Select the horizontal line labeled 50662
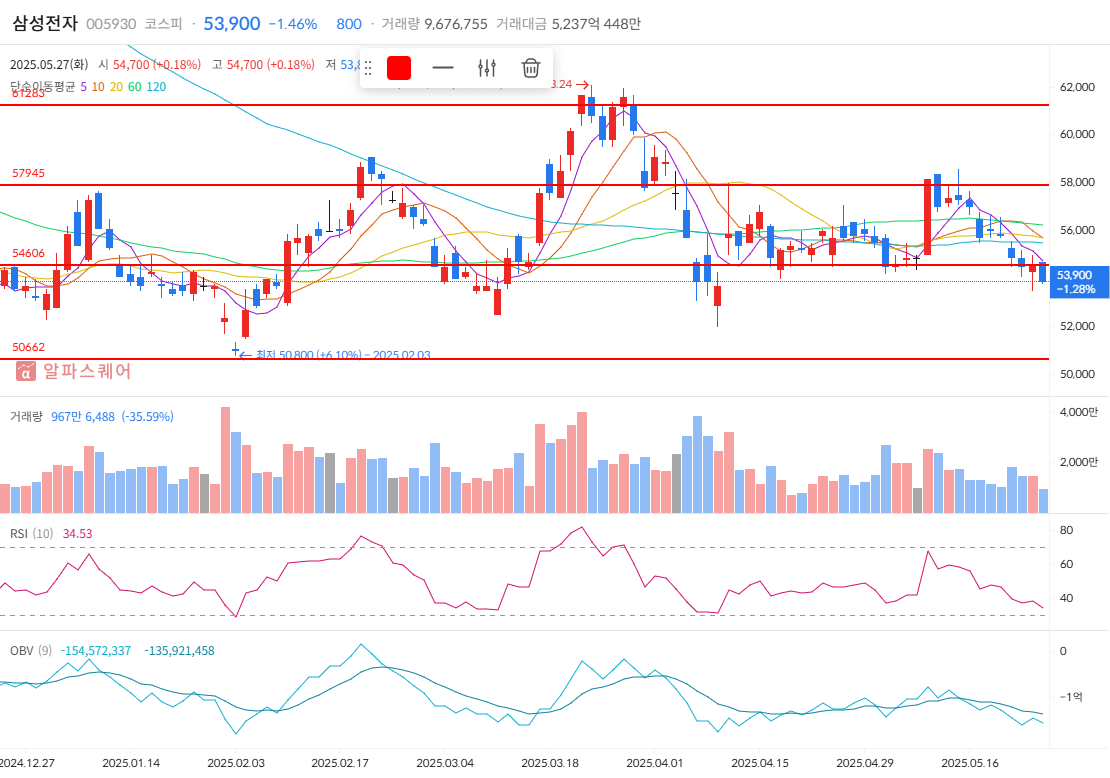This screenshot has height=778, width=1110. tap(524, 359)
